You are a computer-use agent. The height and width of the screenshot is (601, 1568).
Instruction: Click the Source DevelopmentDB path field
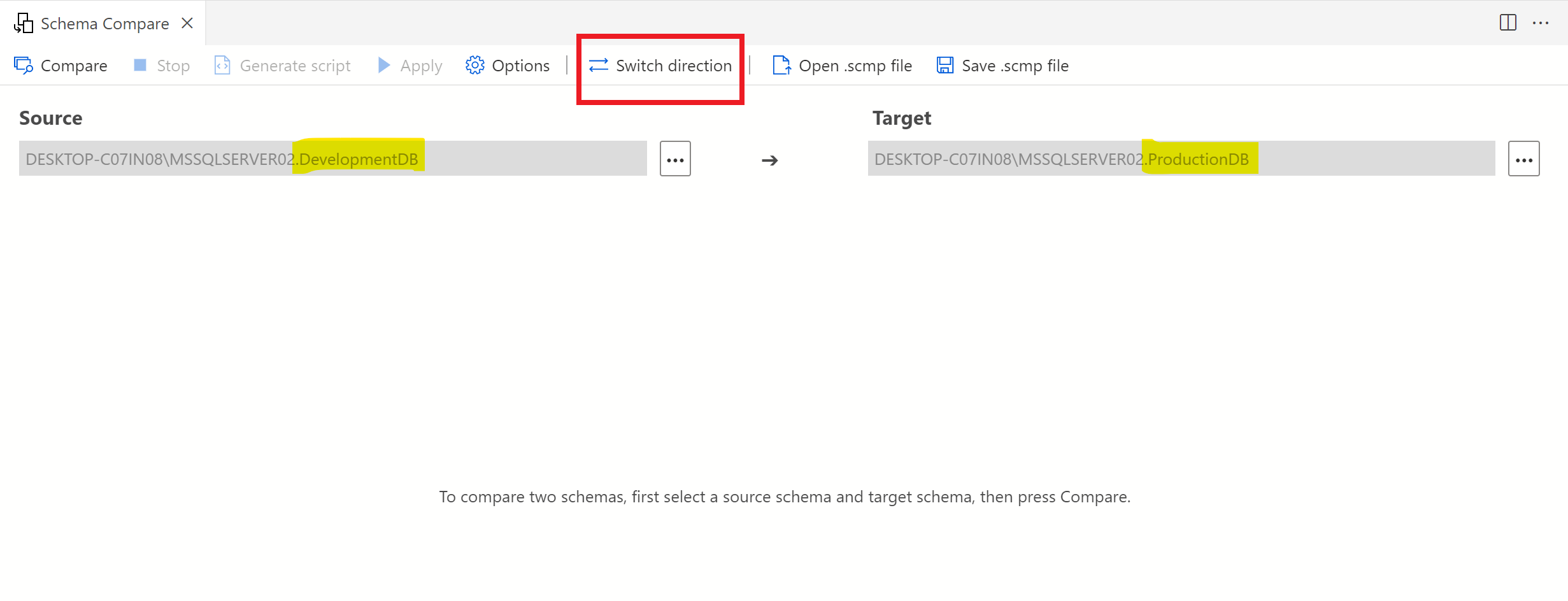332,159
